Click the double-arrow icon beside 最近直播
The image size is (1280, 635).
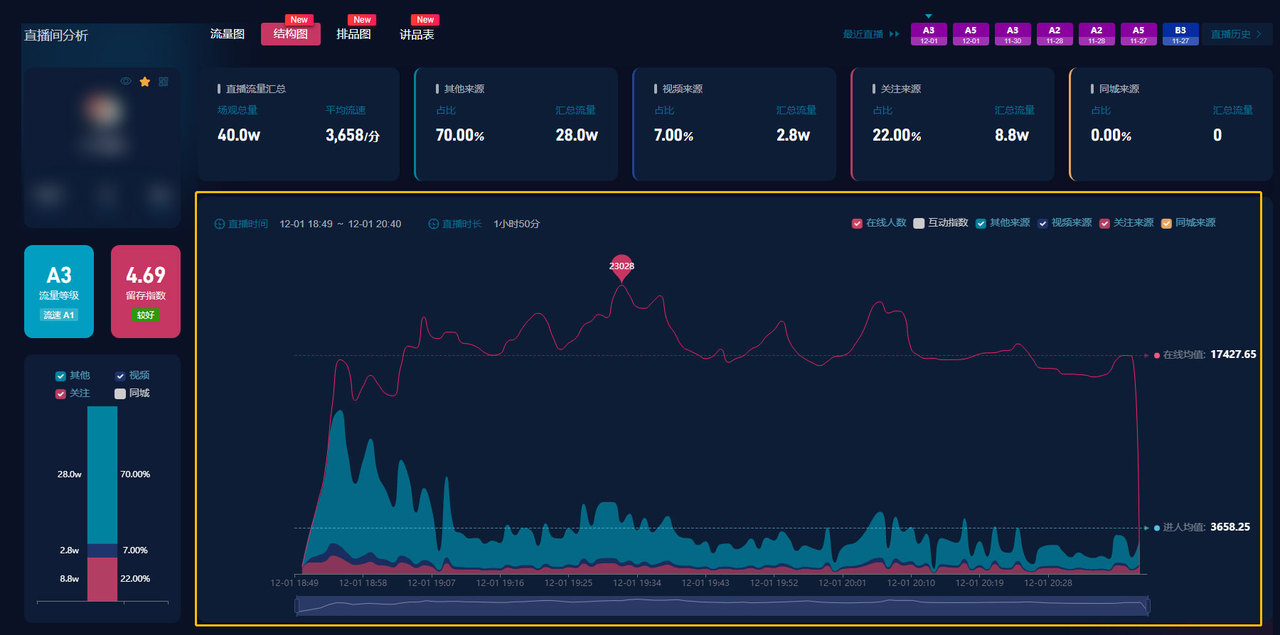894,34
